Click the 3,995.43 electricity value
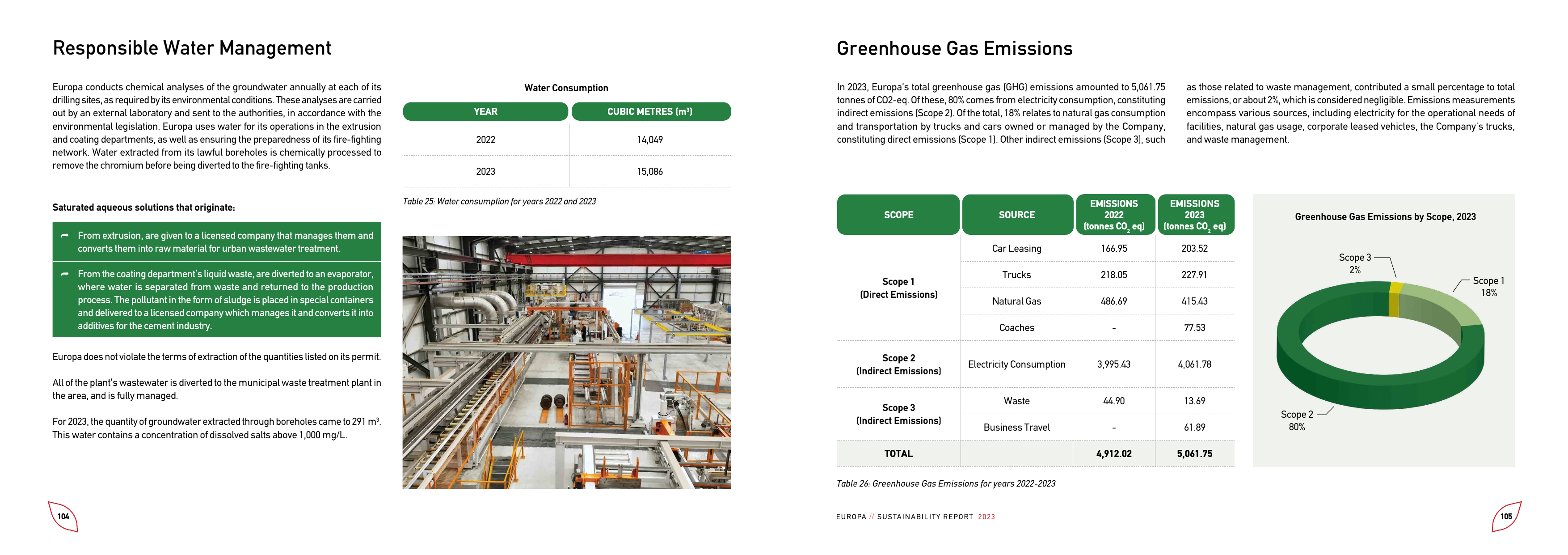The width and height of the screenshot is (1568, 555). (x=1114, y=364)
